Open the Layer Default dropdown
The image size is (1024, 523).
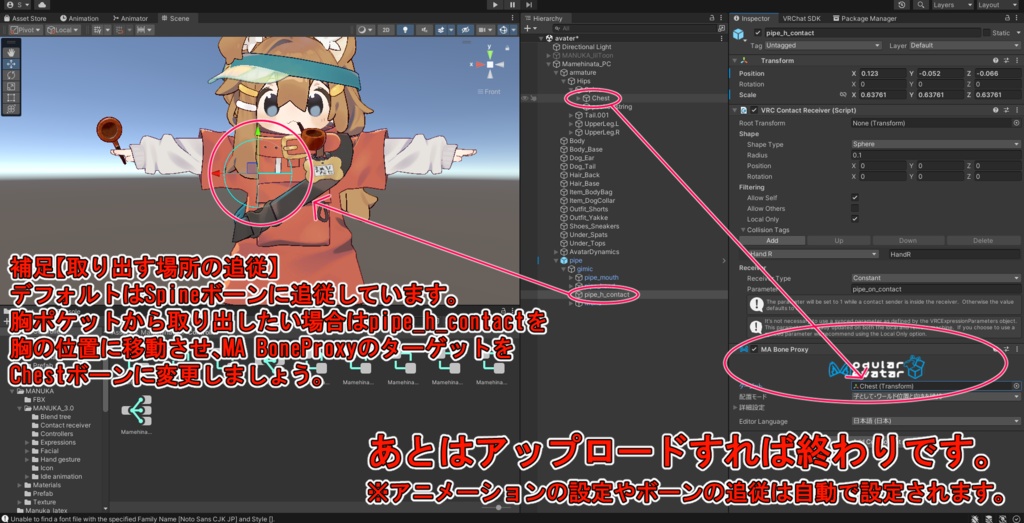click(x=964, y=46)
